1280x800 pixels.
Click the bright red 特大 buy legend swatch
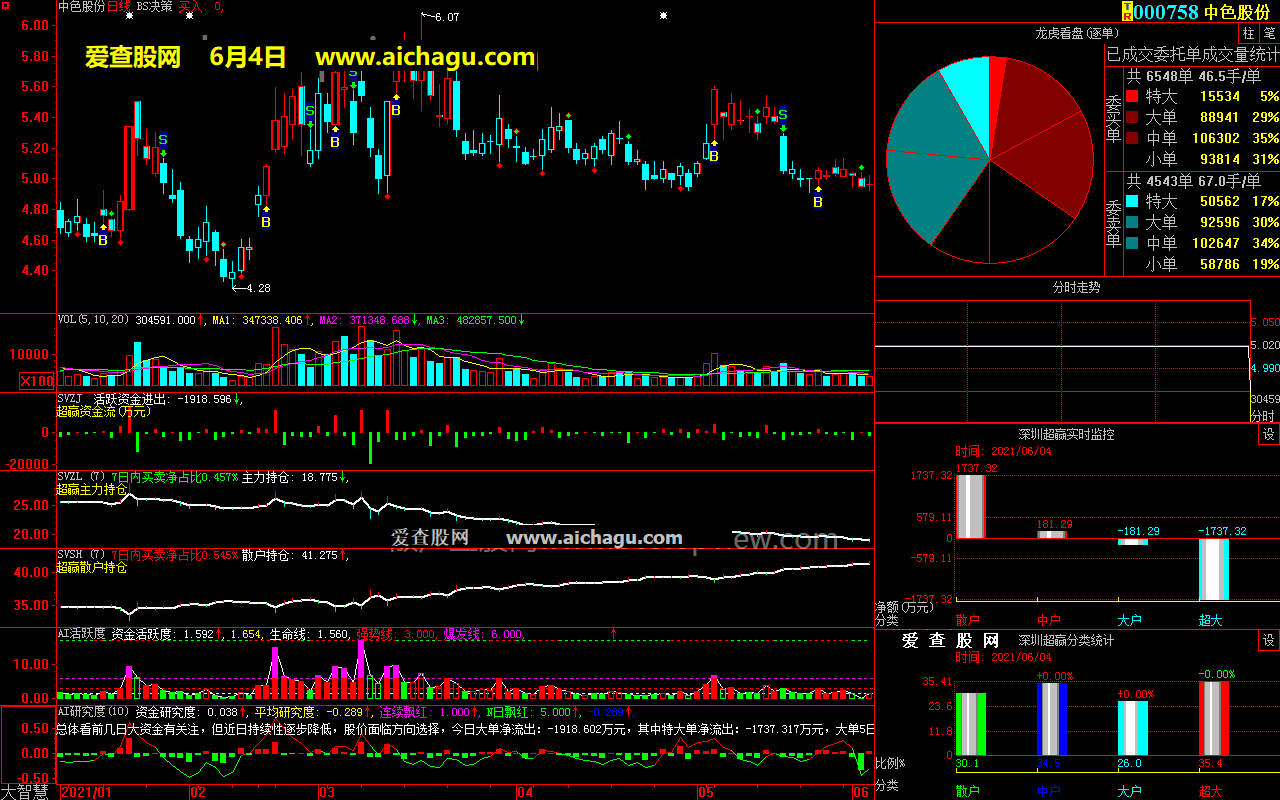point(1131,97)
